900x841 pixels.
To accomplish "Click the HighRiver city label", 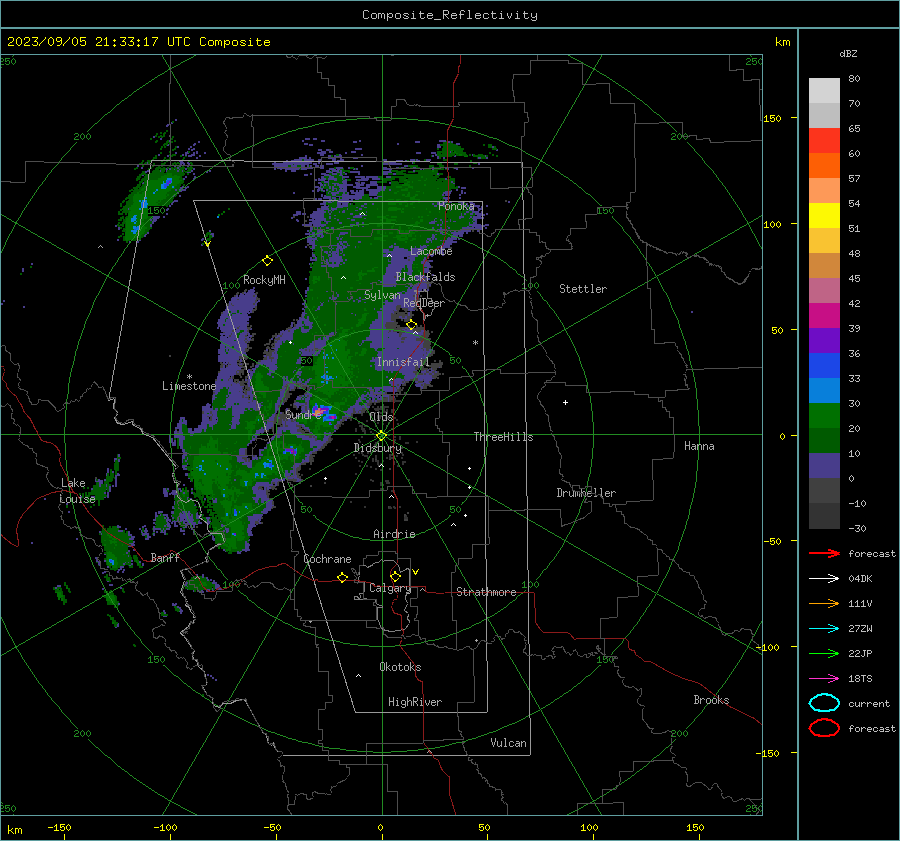I will point(415,702).
